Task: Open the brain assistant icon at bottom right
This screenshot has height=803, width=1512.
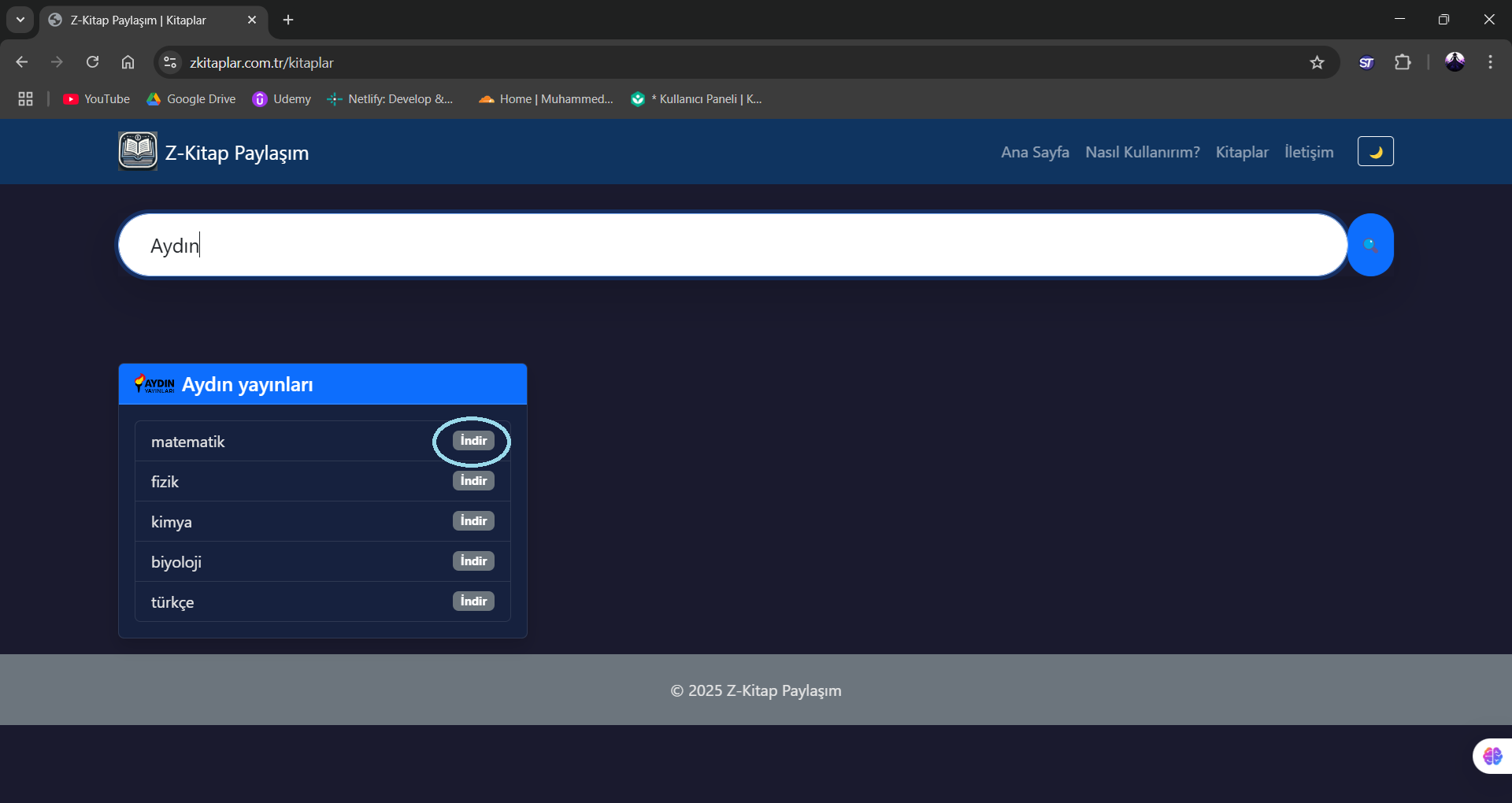Action: 1492,756
